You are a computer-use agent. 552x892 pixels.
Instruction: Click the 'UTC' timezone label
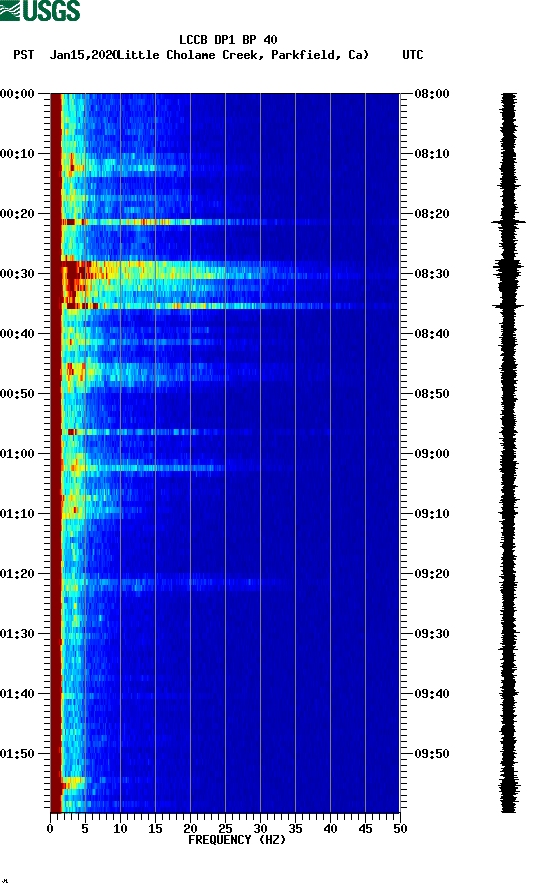[x=413, y=55]
